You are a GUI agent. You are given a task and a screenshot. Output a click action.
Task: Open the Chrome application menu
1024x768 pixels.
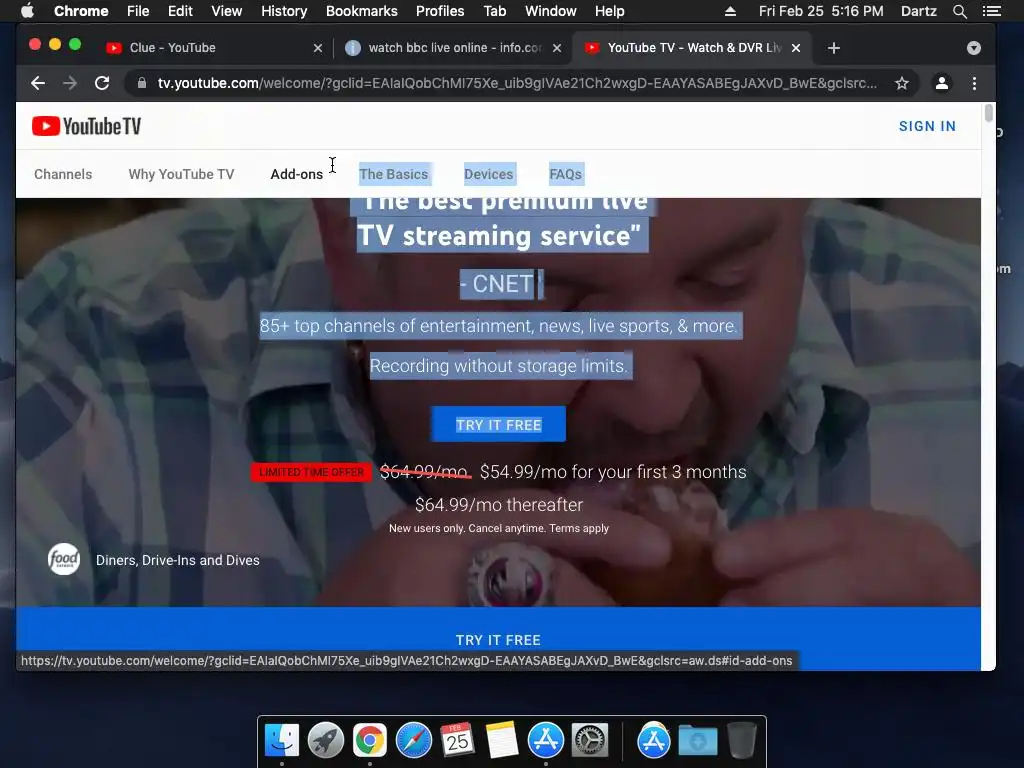tap(81, 11)
